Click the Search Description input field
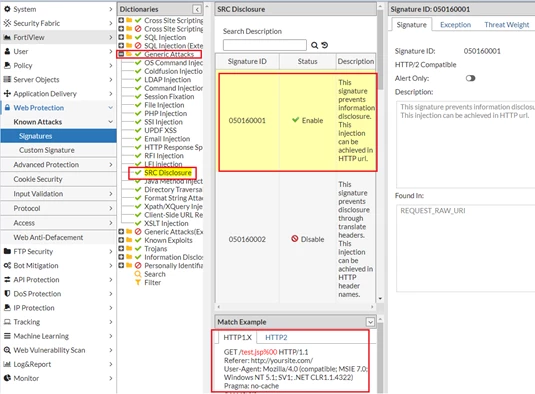The image size is (535, 394). click(265, 45)
